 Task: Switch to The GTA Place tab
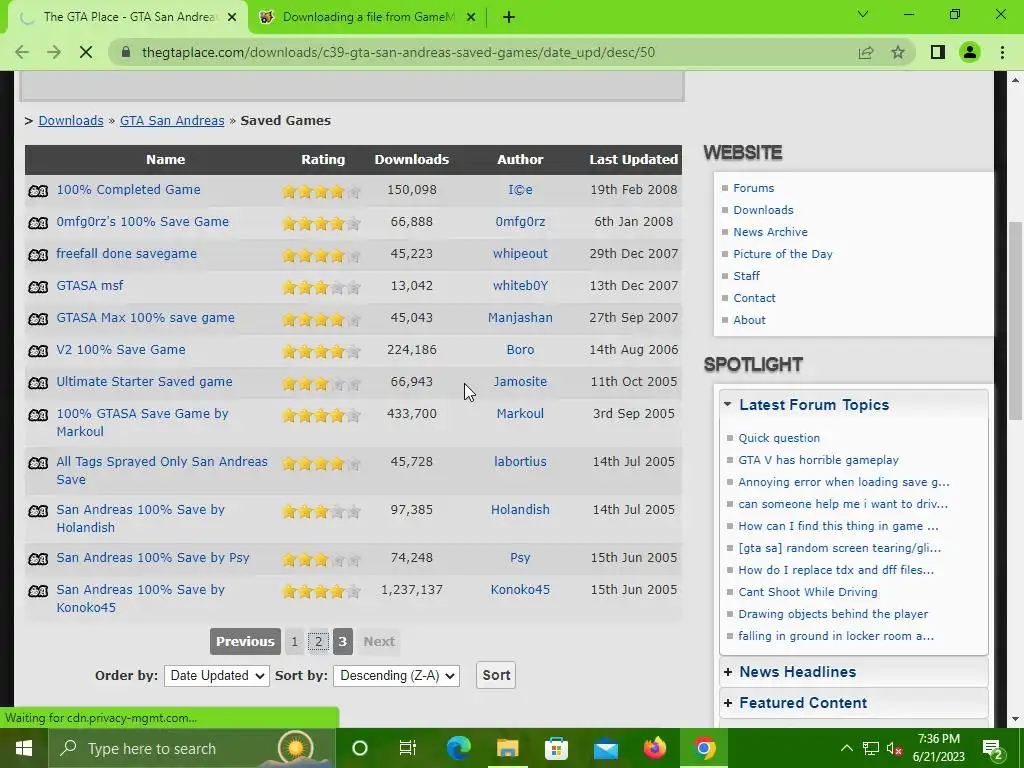pyautogui.click(x=127, y=17)
